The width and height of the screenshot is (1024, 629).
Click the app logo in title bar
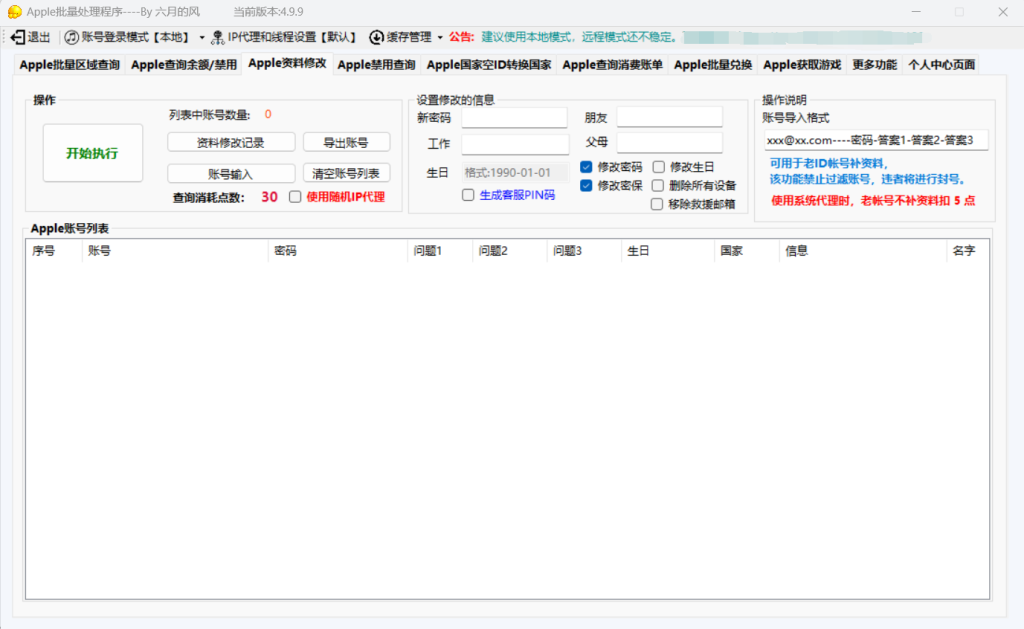(x=13, y=11)
